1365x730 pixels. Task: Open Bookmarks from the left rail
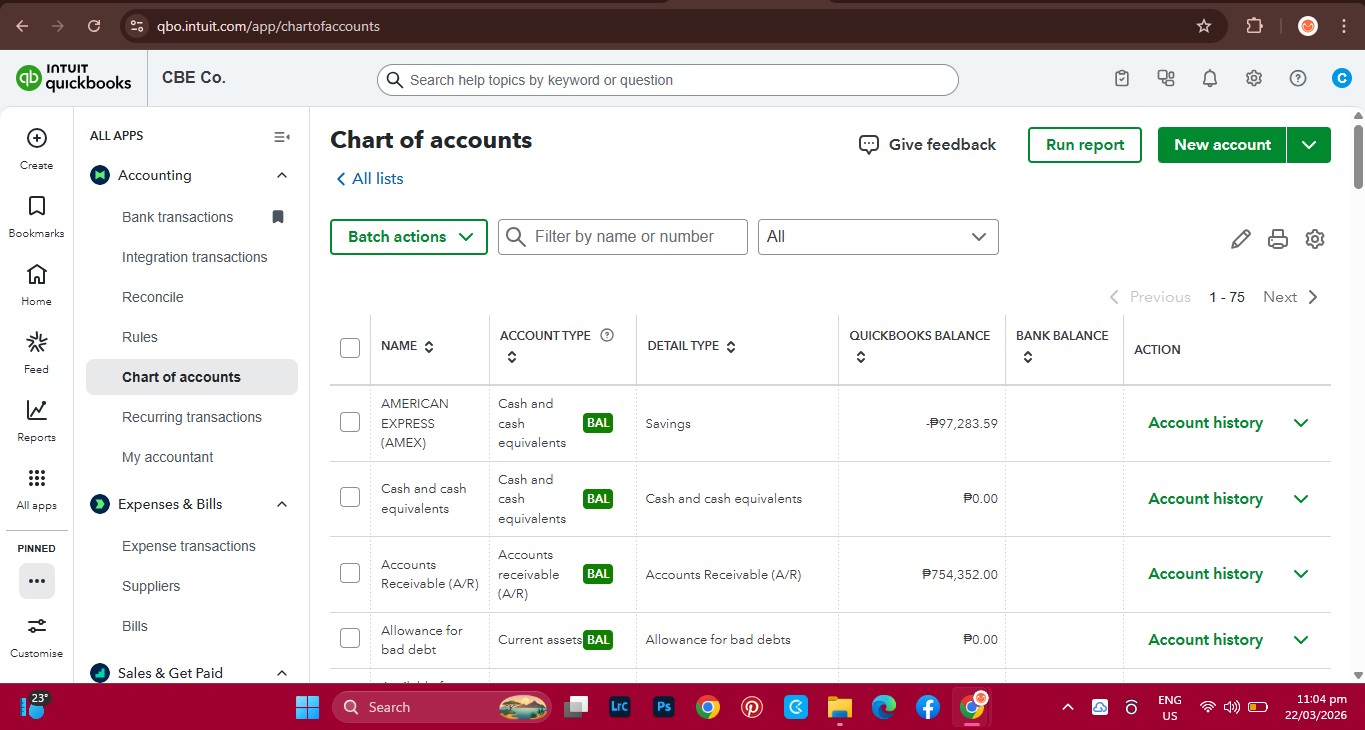coord(37,206)
